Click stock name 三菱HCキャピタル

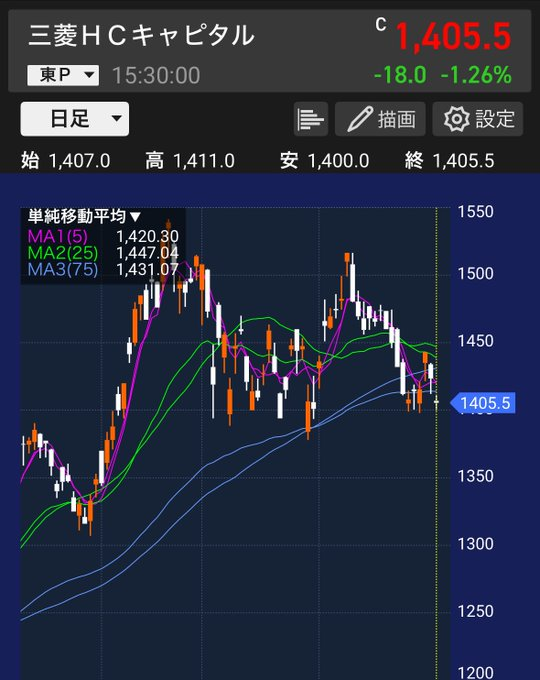tap(141, 36)
